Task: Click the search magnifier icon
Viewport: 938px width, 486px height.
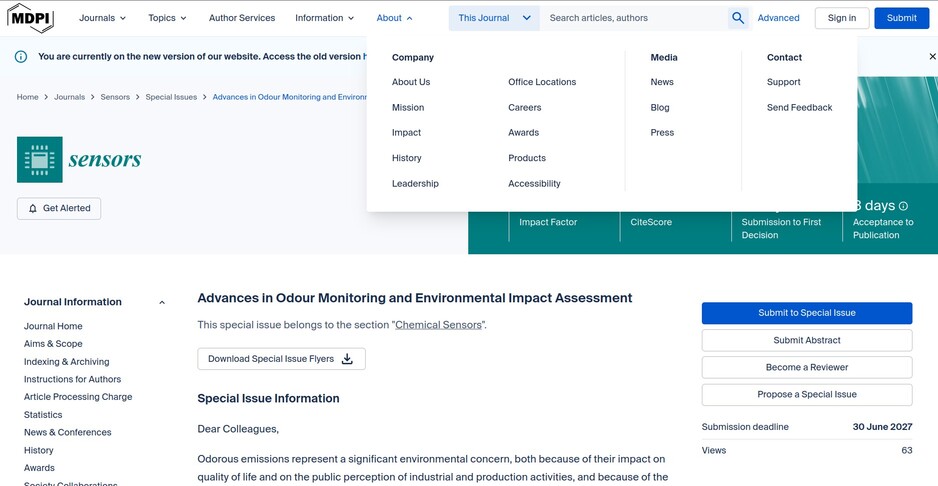Action: [x=738, y=18]
